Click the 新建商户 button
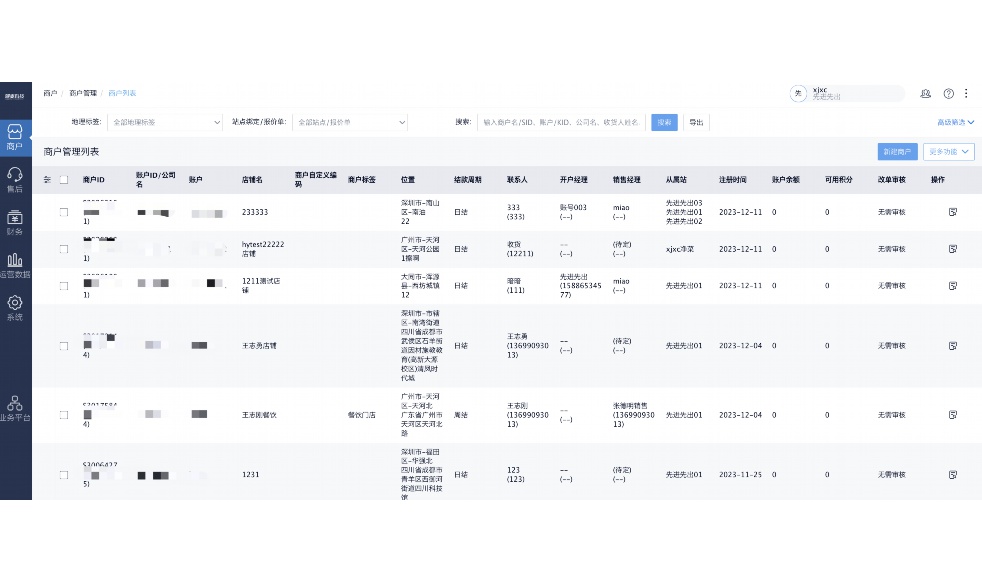 [x=898, y=152]
